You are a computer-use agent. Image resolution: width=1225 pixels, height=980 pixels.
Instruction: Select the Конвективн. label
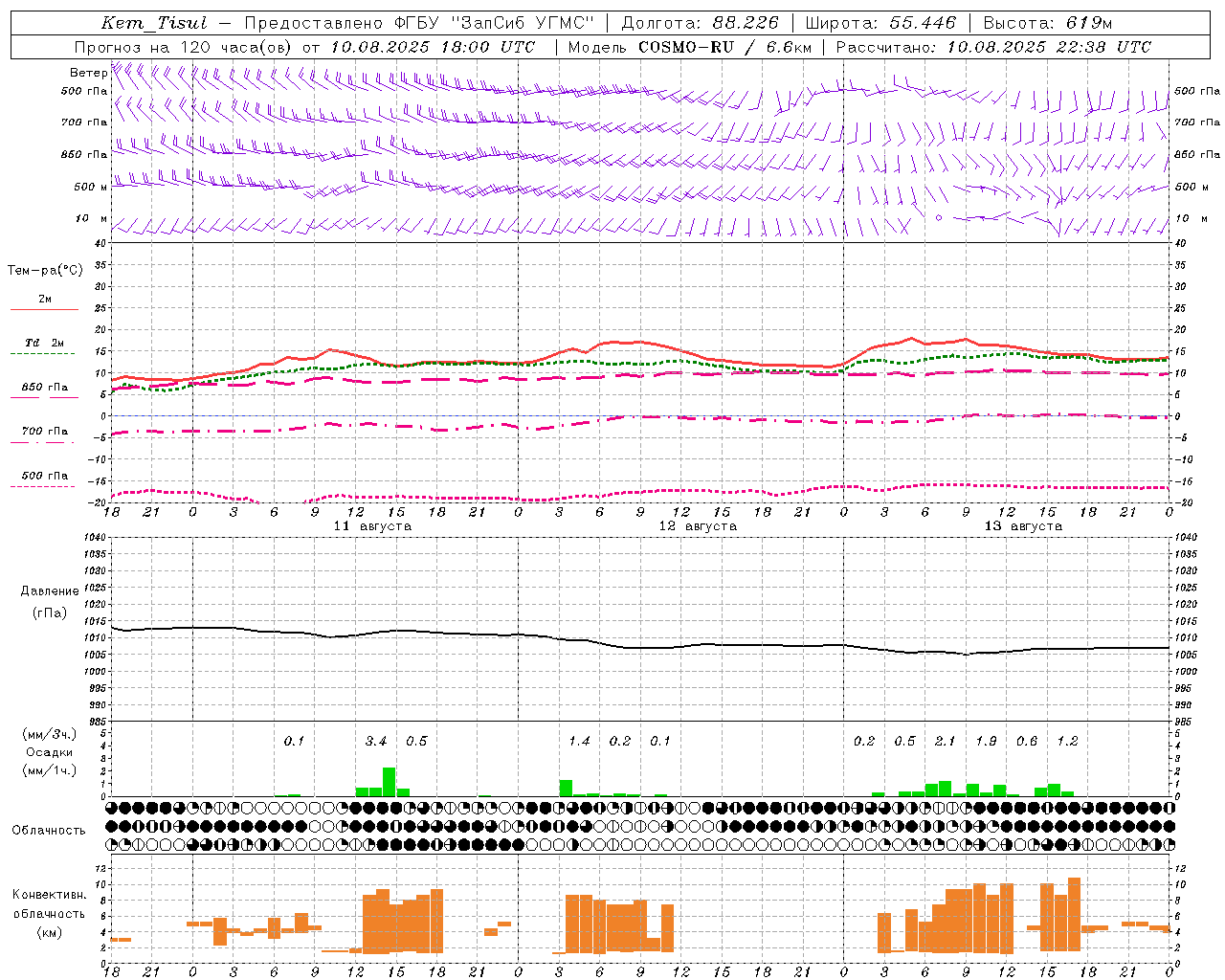pyautogui.click(x=50, y=895)
